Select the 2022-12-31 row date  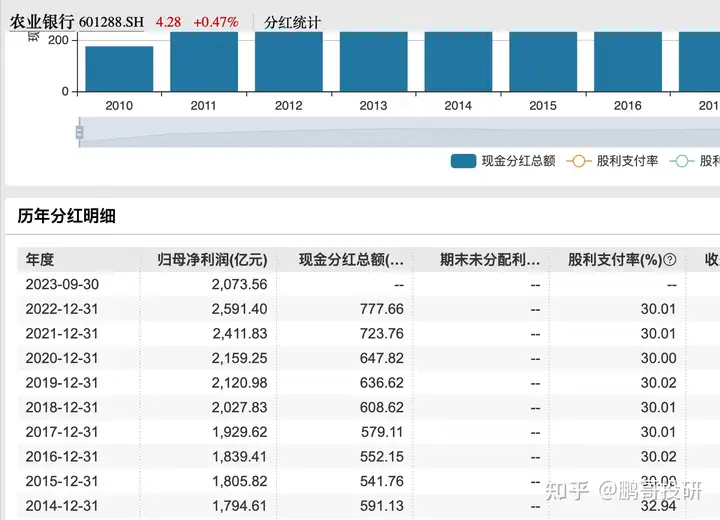pyautogui.click(x=62, y=309)
